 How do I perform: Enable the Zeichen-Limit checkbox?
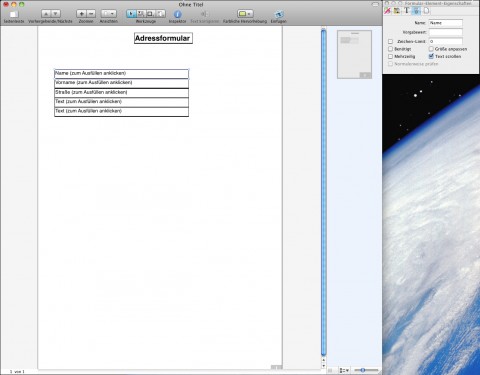390,41
